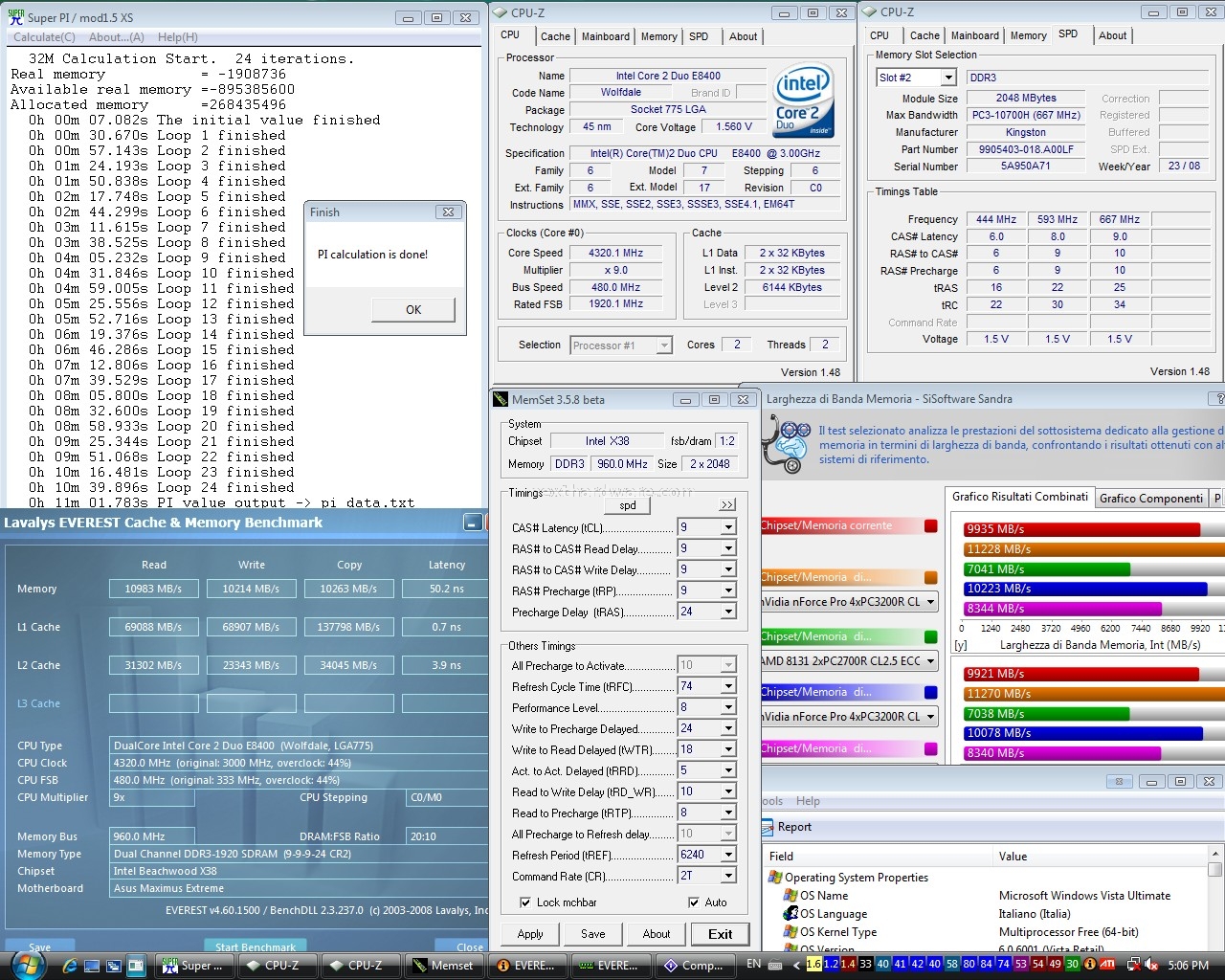Open About...(A) menu in Super PI

click(117, 37)
